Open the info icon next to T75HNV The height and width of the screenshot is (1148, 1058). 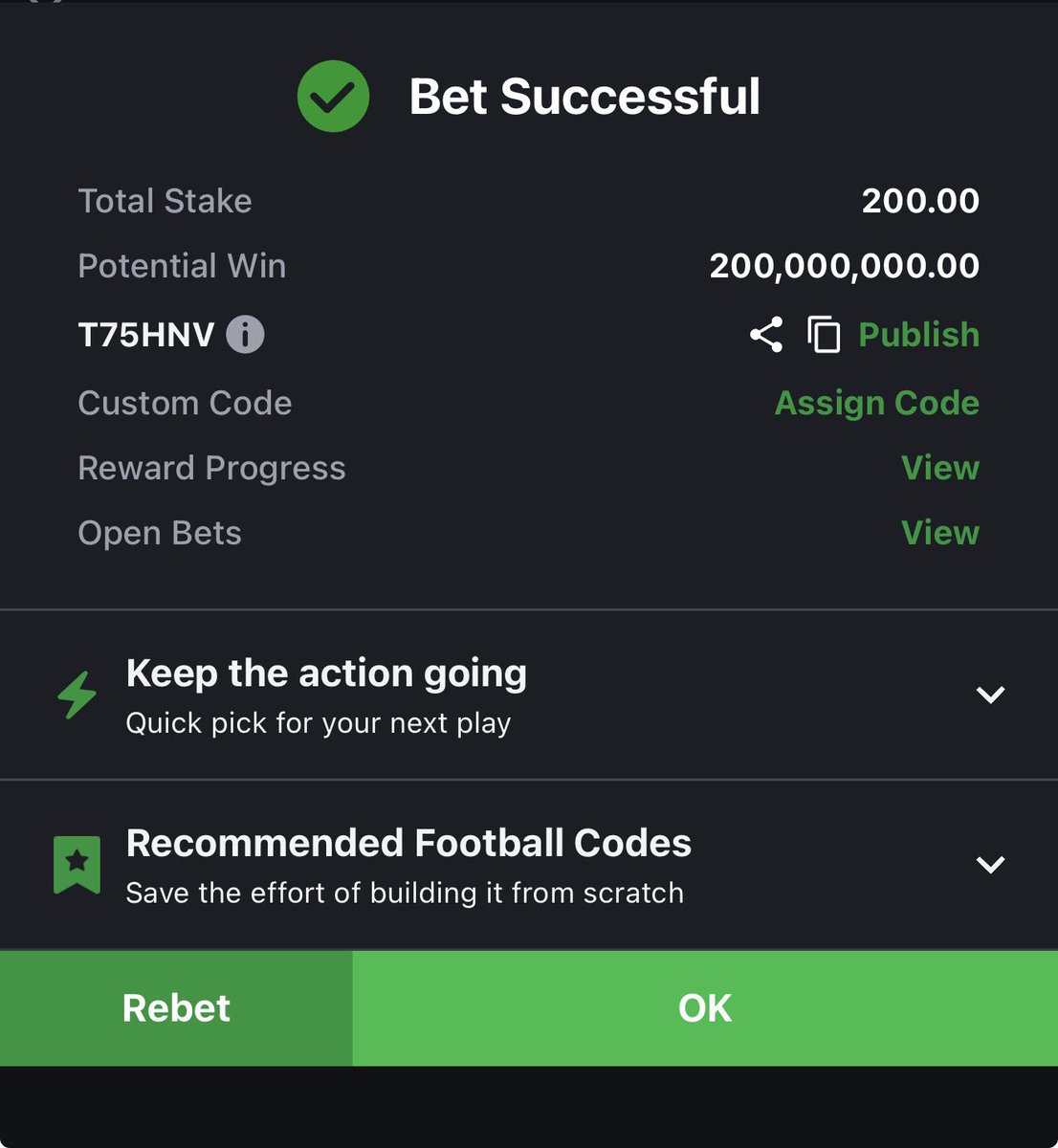[245, 335]
